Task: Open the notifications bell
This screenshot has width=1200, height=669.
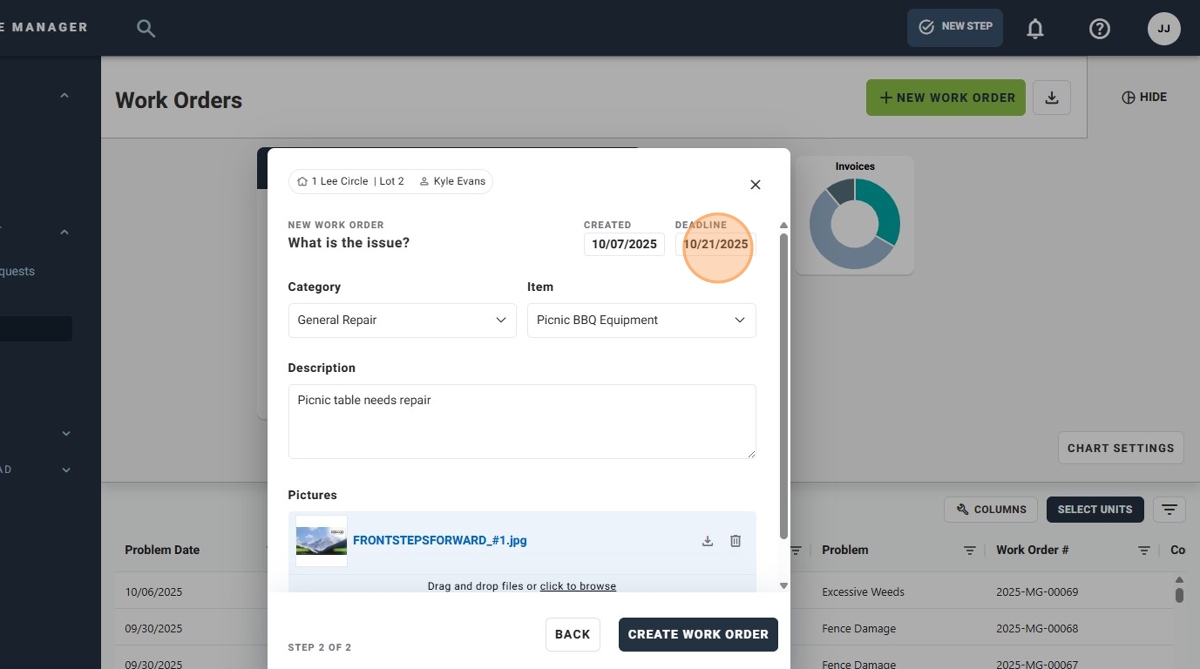Action: point(1035,28)
